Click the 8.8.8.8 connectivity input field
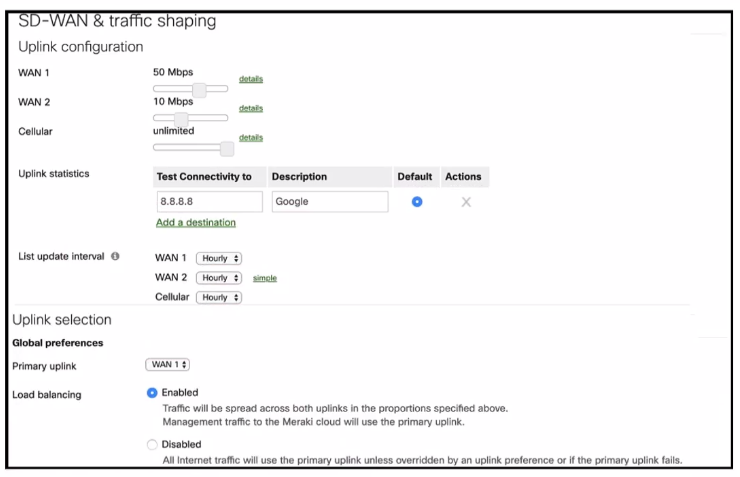 (x=209, y=202)
